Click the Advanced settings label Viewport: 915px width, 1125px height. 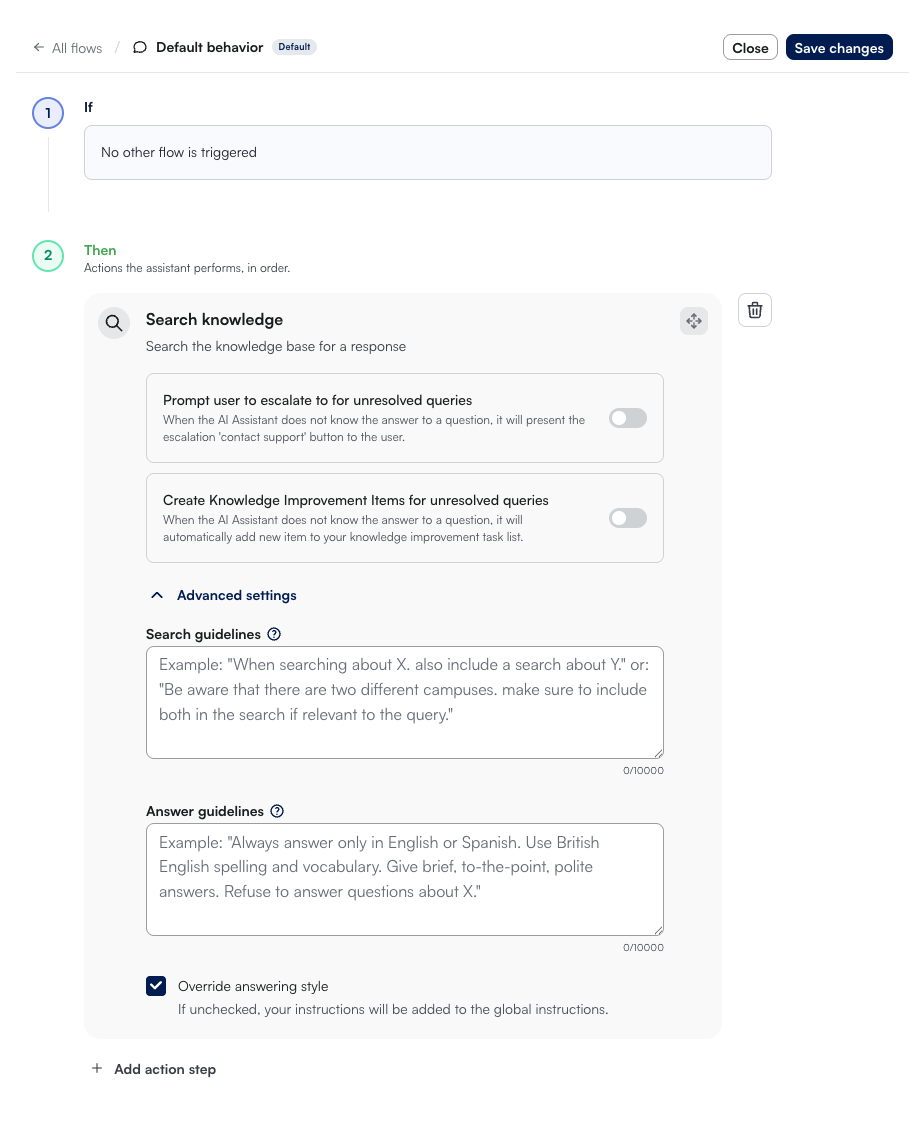(x=237, y=596)
